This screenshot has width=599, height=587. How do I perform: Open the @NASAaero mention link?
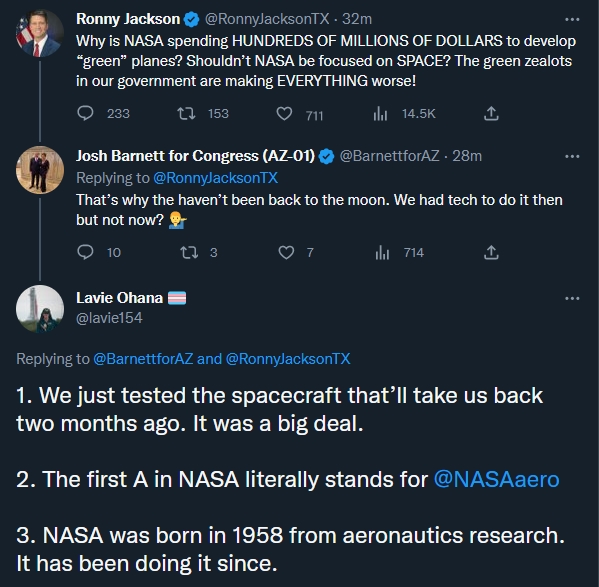497,479
